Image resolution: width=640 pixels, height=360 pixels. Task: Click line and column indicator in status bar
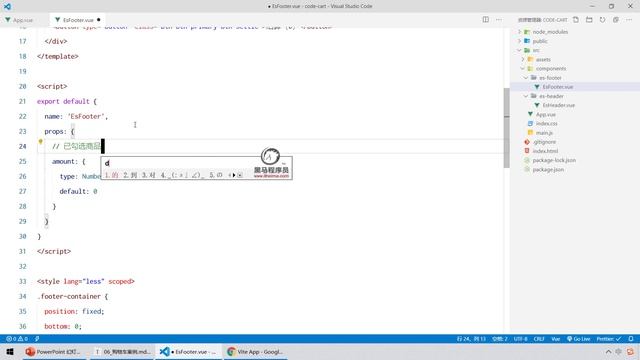[471, 339]
